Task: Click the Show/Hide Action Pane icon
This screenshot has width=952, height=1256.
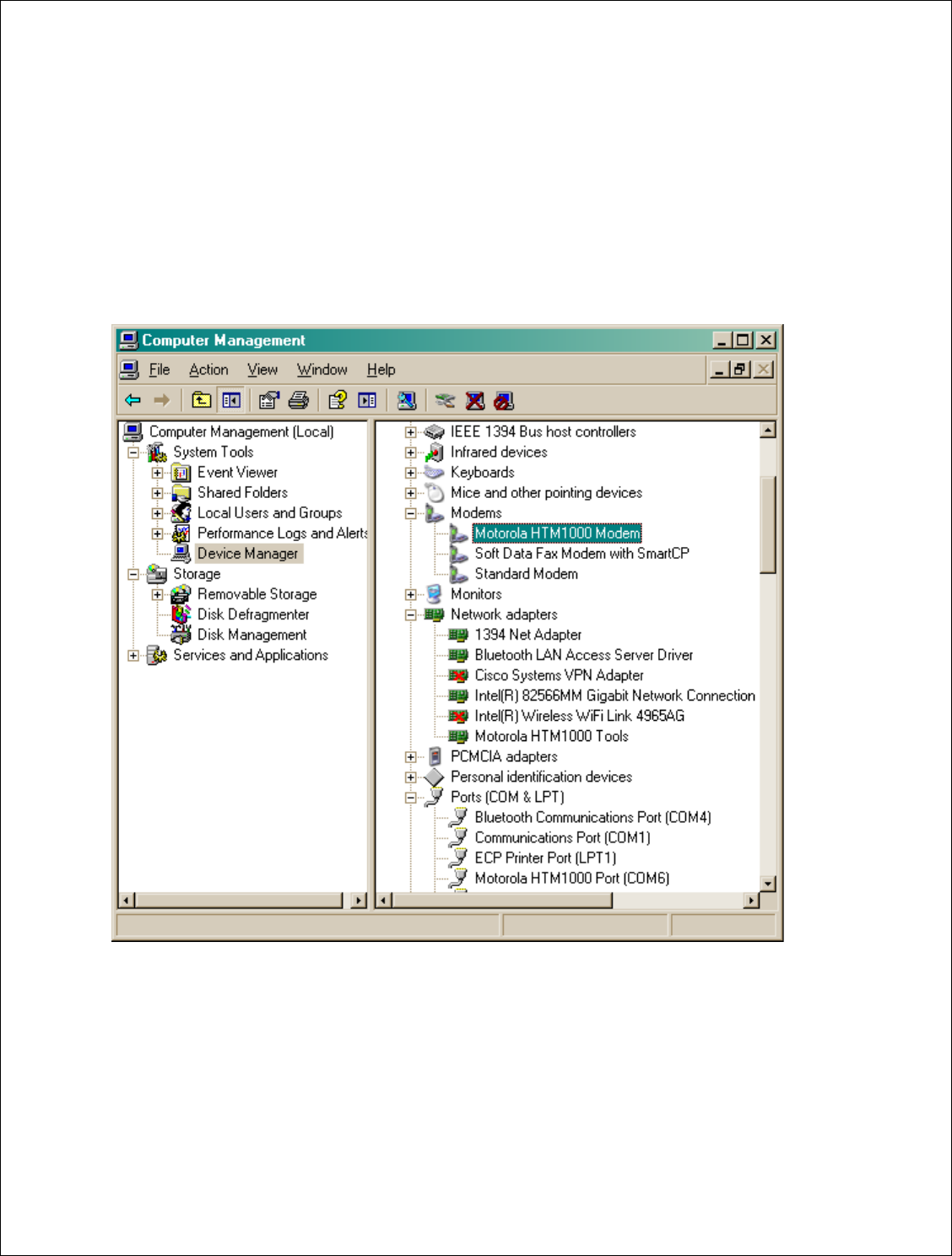Action: coord(367,400)
